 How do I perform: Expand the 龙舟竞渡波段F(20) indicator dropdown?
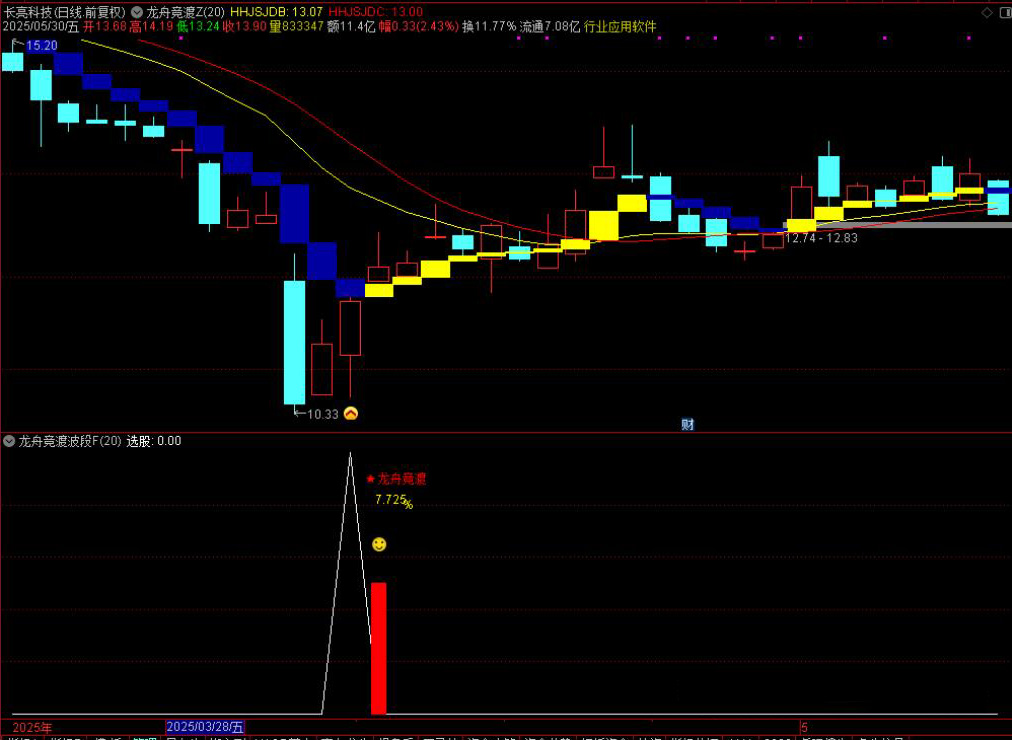[x=10, y=440]
